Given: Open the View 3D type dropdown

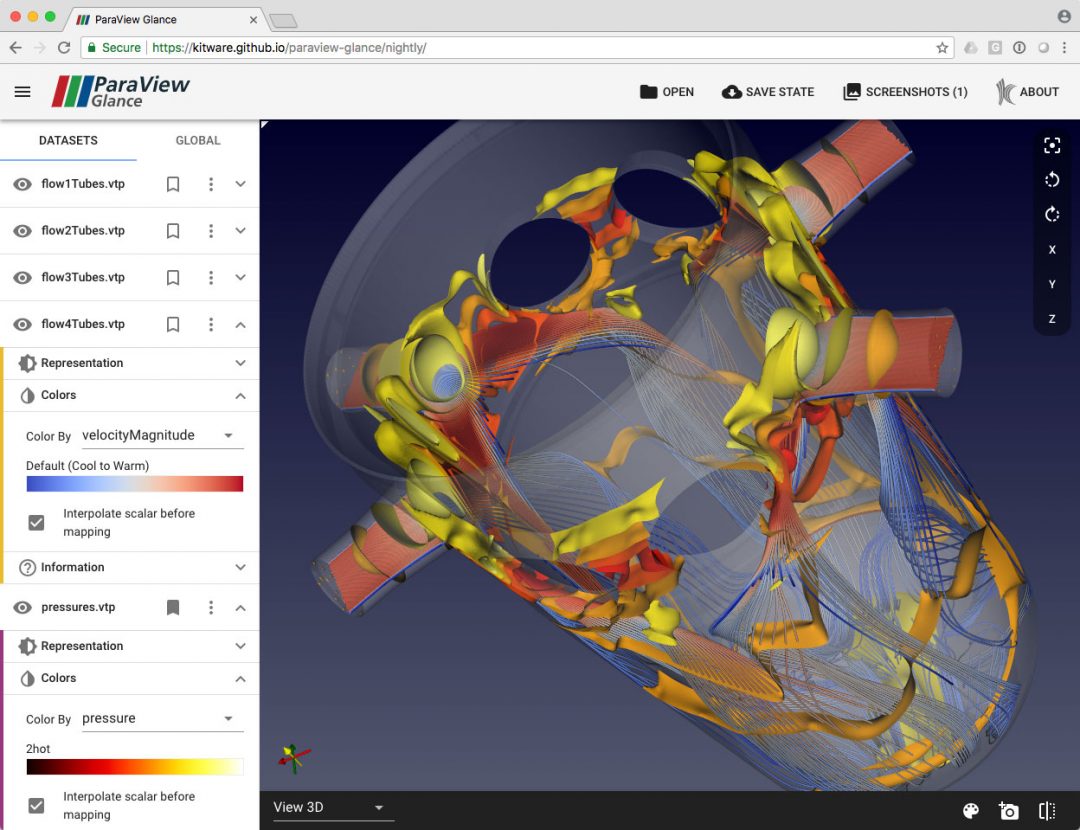Looking at the screenshot, I should [x=329, y=808].
